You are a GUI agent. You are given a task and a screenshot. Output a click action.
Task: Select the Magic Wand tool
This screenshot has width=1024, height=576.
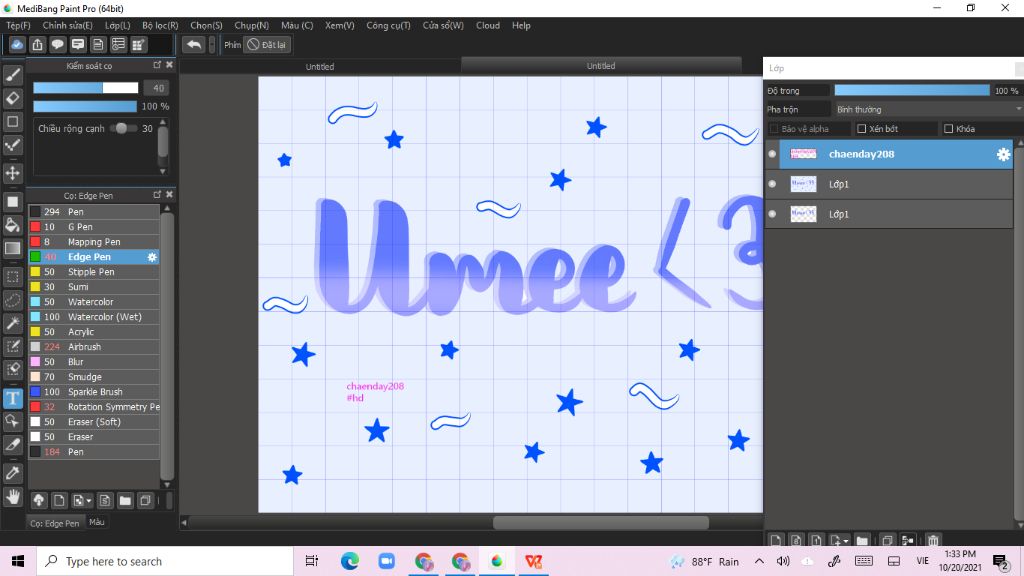(x=12, y=323)
